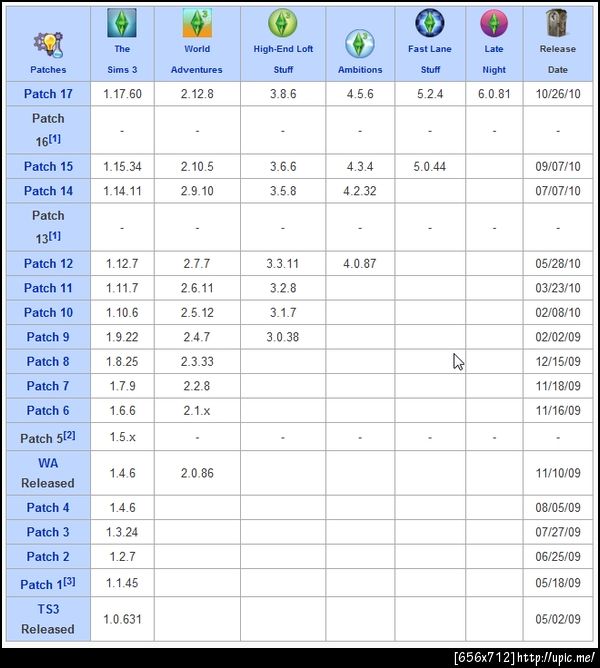
Task: Select version 3.3.11 cell
Action: [x=283, y=264]
